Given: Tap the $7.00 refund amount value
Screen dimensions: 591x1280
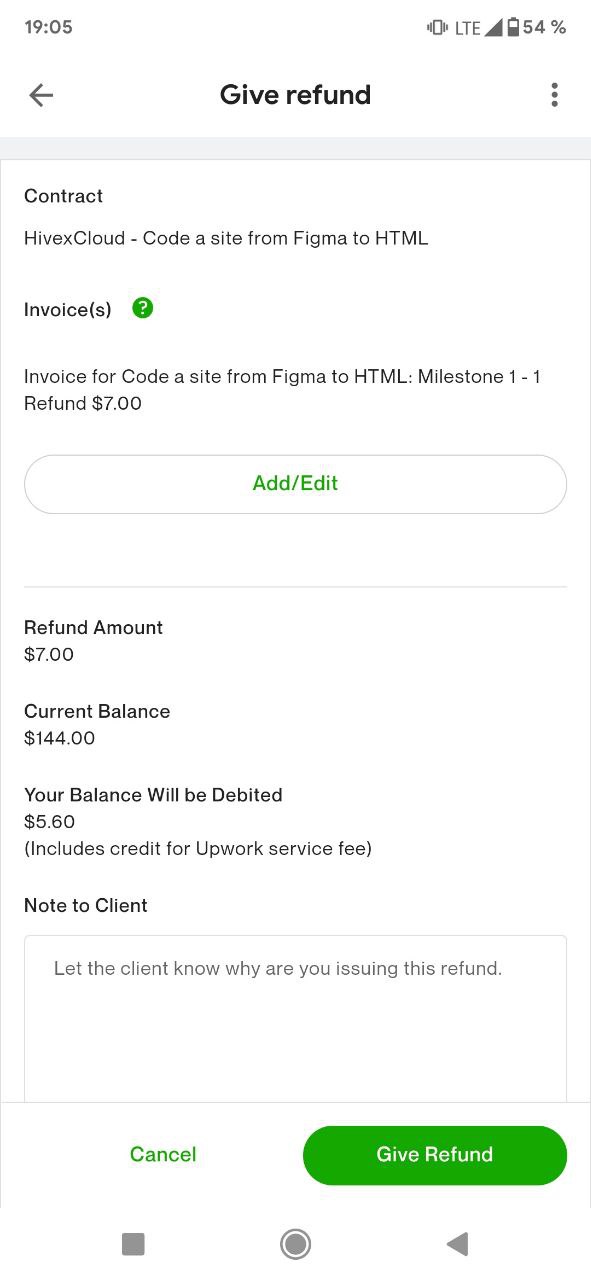Looking at the screenshot, I should point(49,655).
